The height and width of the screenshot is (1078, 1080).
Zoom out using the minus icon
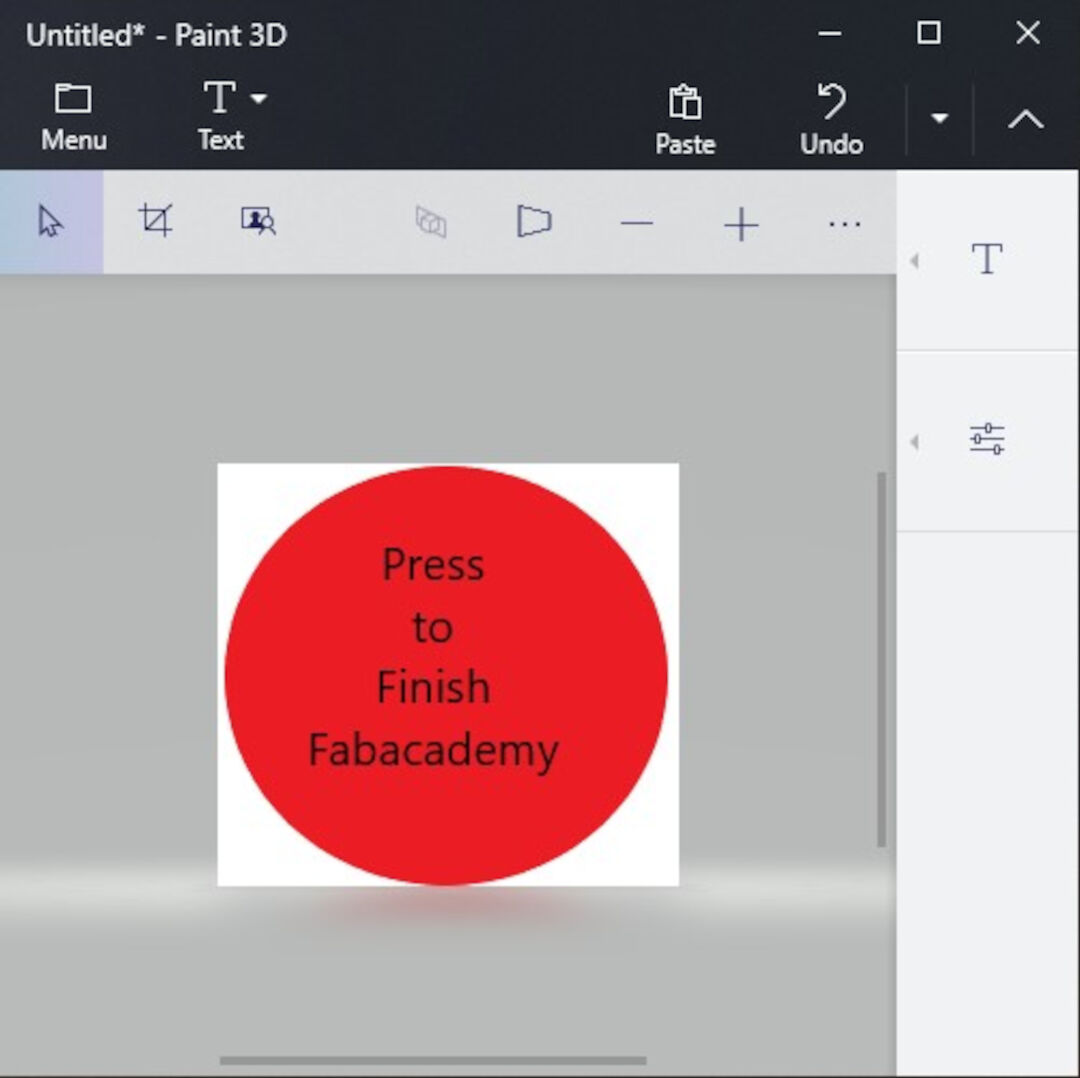click(x=637, y=224)
